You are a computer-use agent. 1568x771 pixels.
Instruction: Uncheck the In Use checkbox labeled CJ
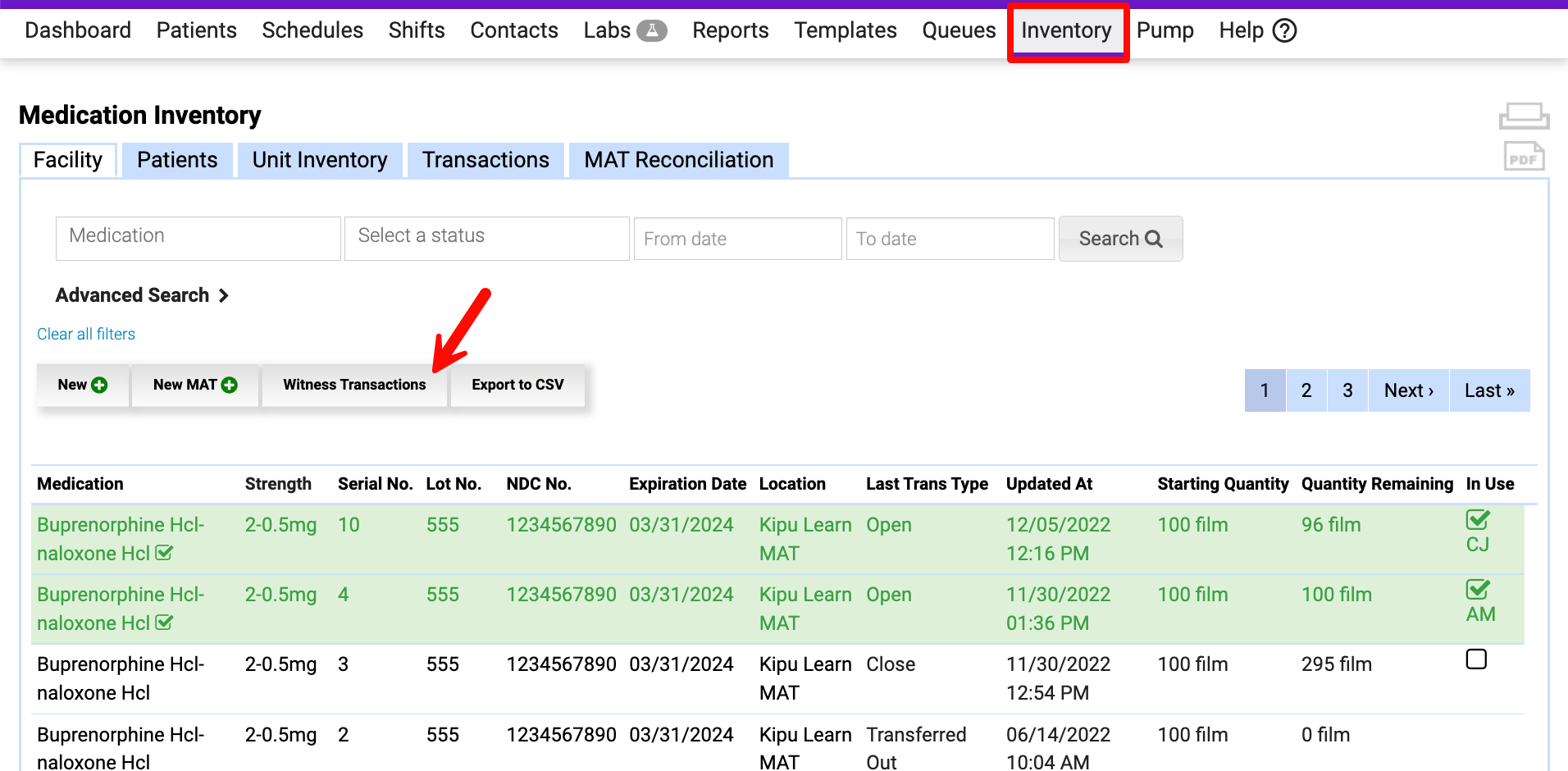tap(1477, 518)
